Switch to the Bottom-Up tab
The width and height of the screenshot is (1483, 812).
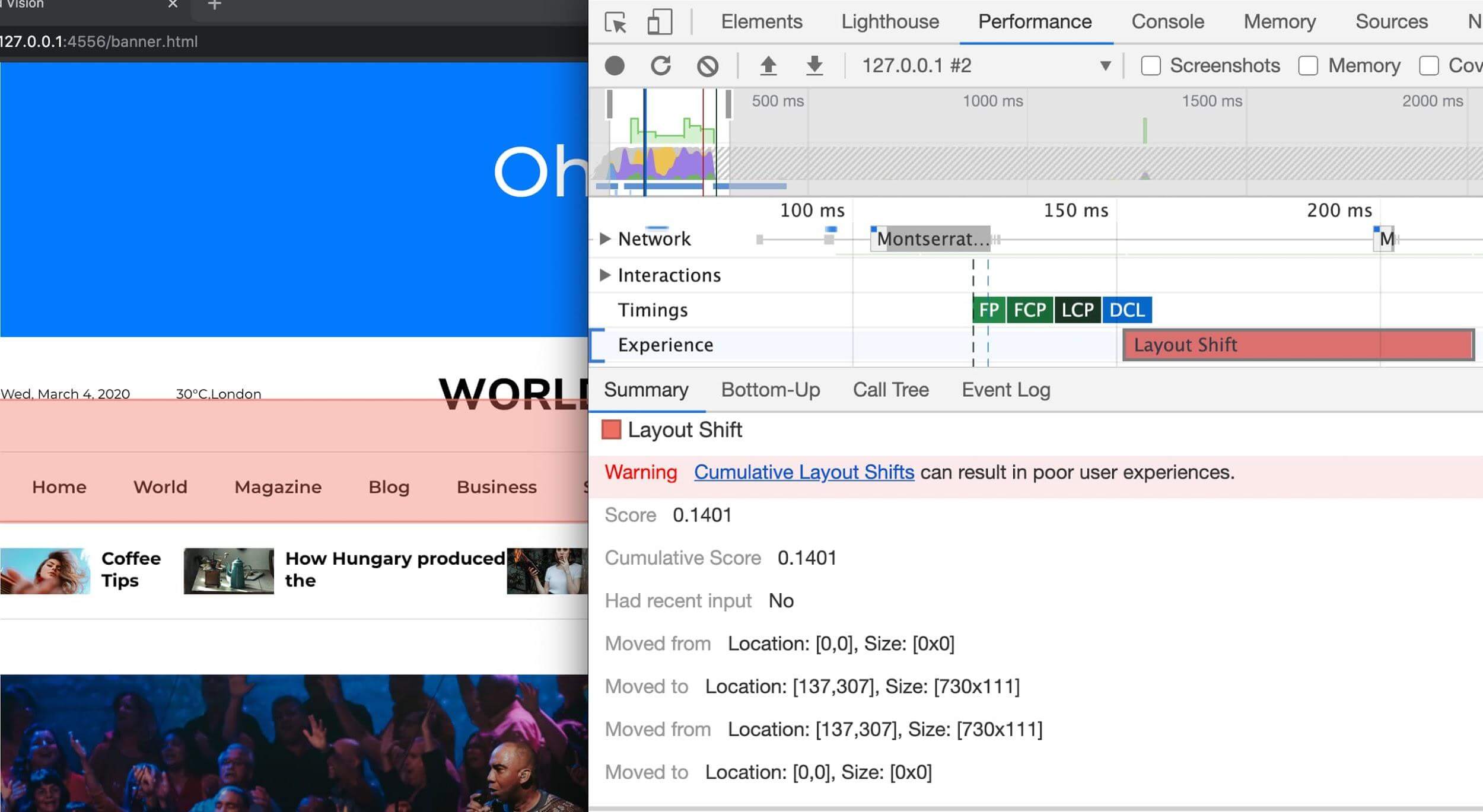pos(770,390)
